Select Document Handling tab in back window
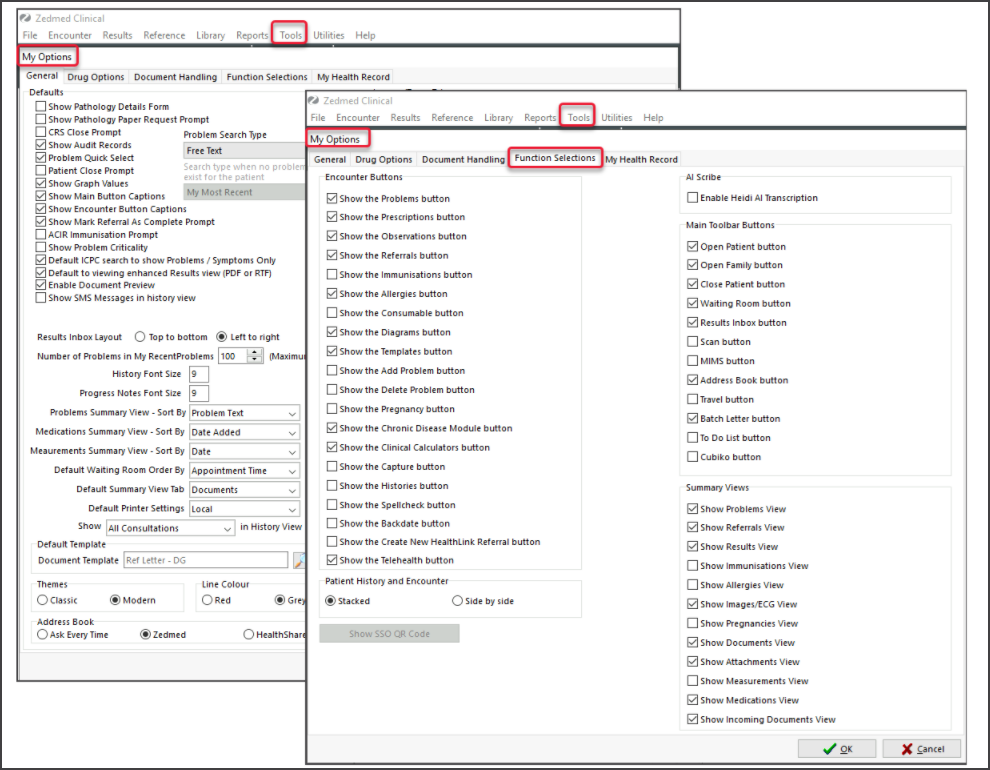Image resolution: width=990 pixels, height=770 pixels. coord(176,77)
